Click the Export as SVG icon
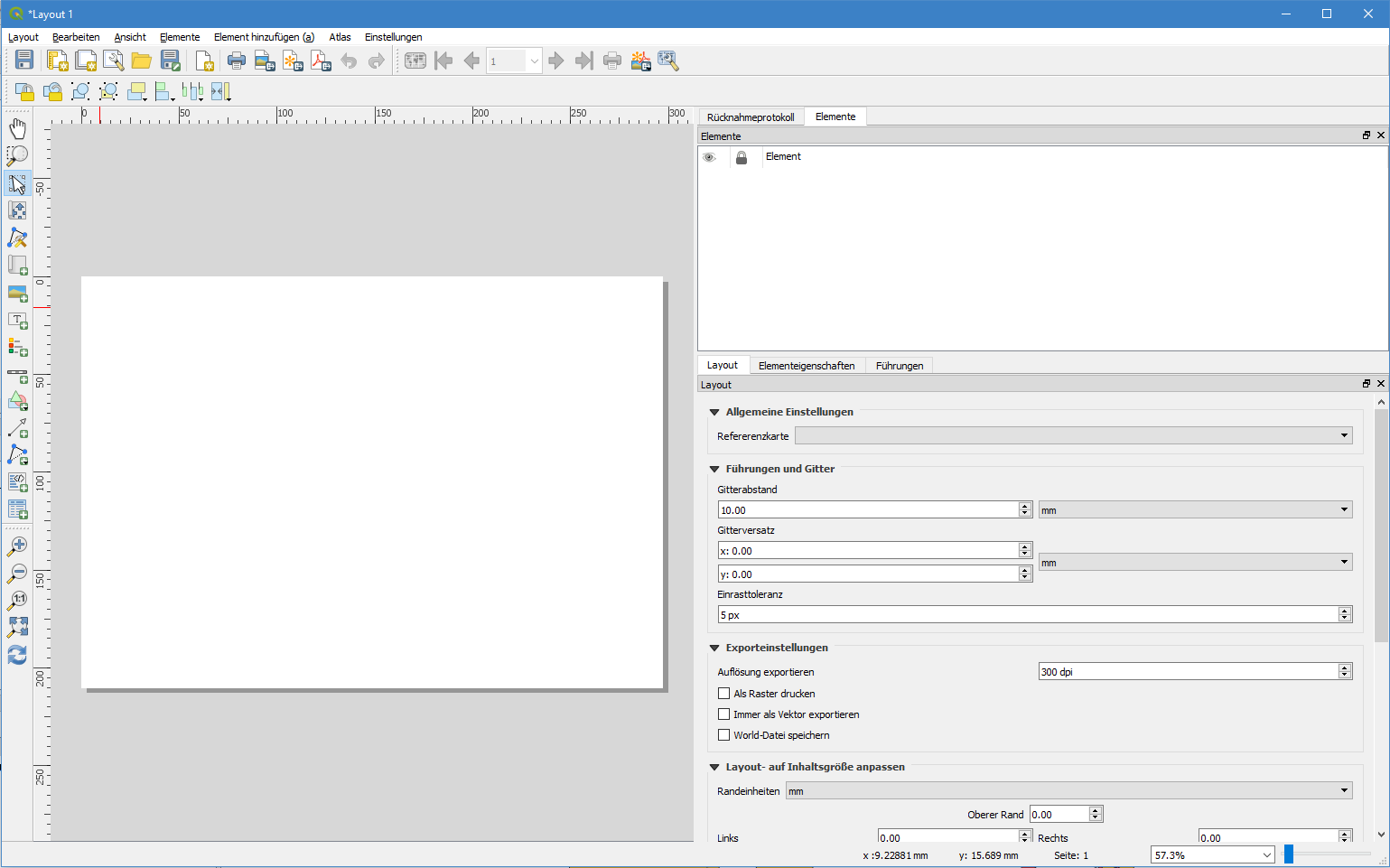The image size is (1390, 868). 293,61
